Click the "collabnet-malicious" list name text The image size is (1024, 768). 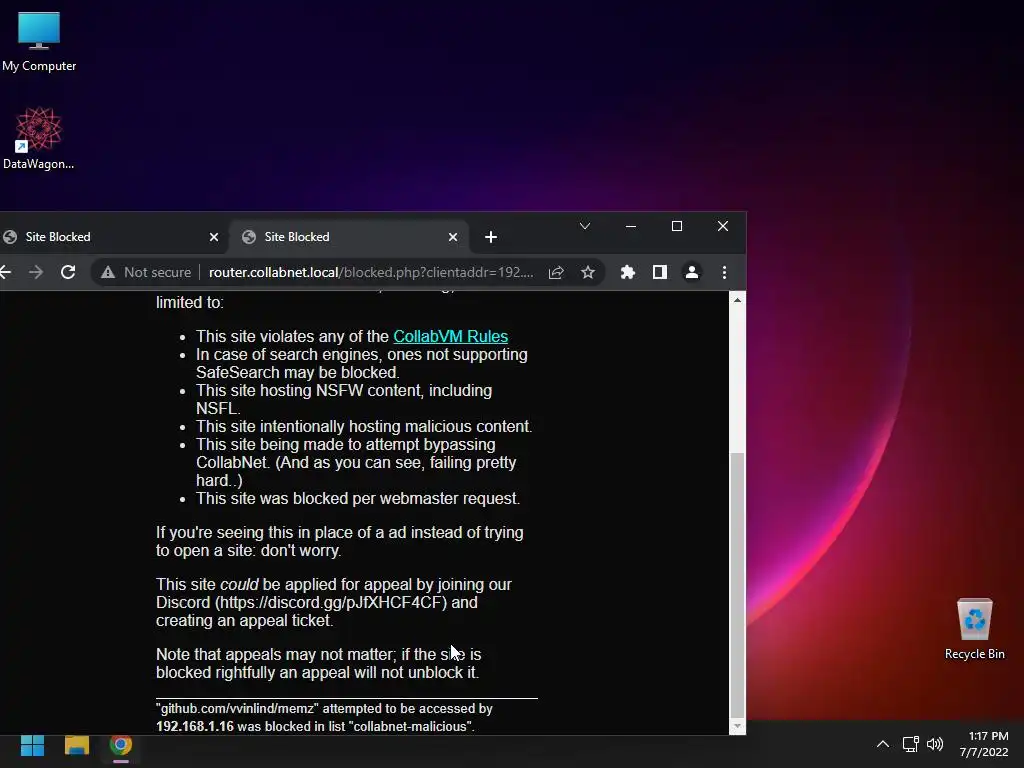tap(411, 726)
